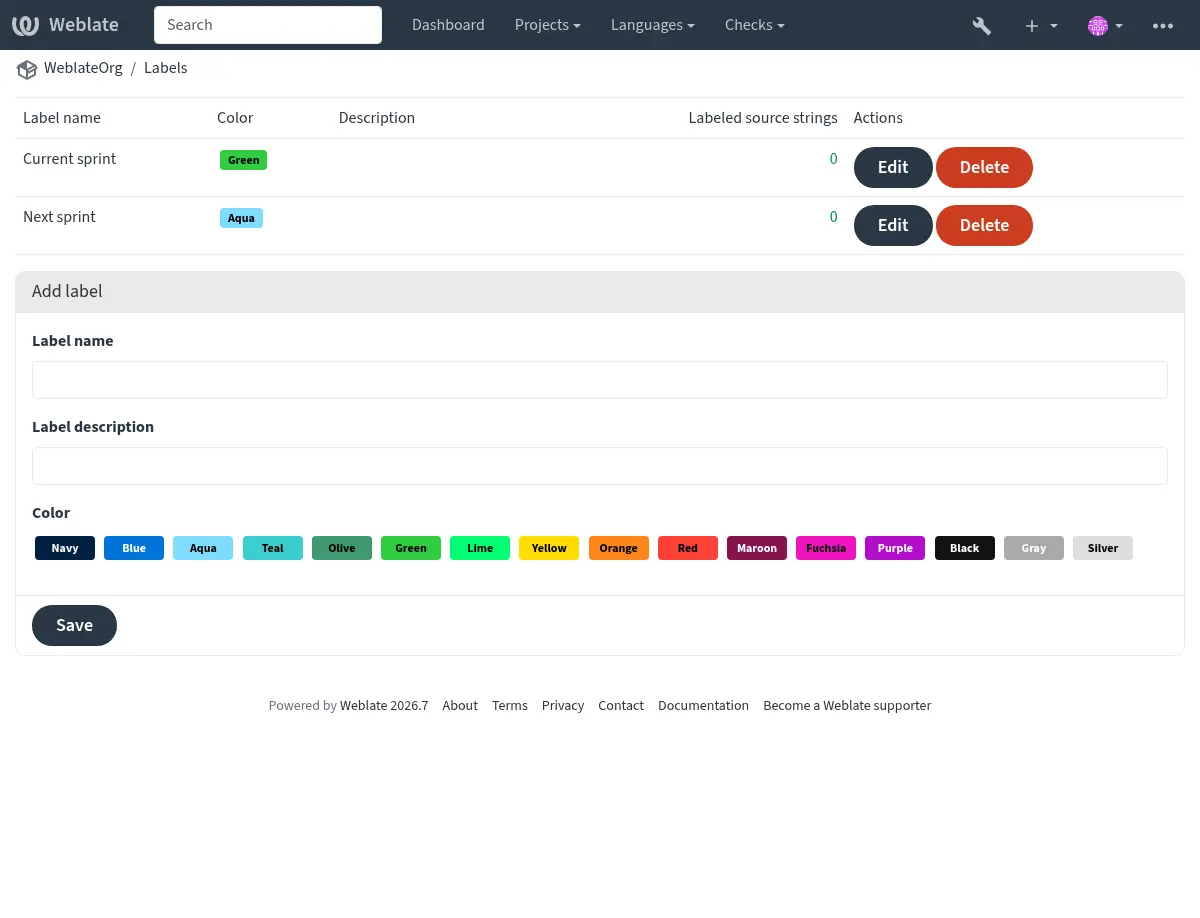Image resolution: width=1200 pixels, height=918 pixels.
Task: Edit the Current sprint label
Action: click(x=893, y=167)
